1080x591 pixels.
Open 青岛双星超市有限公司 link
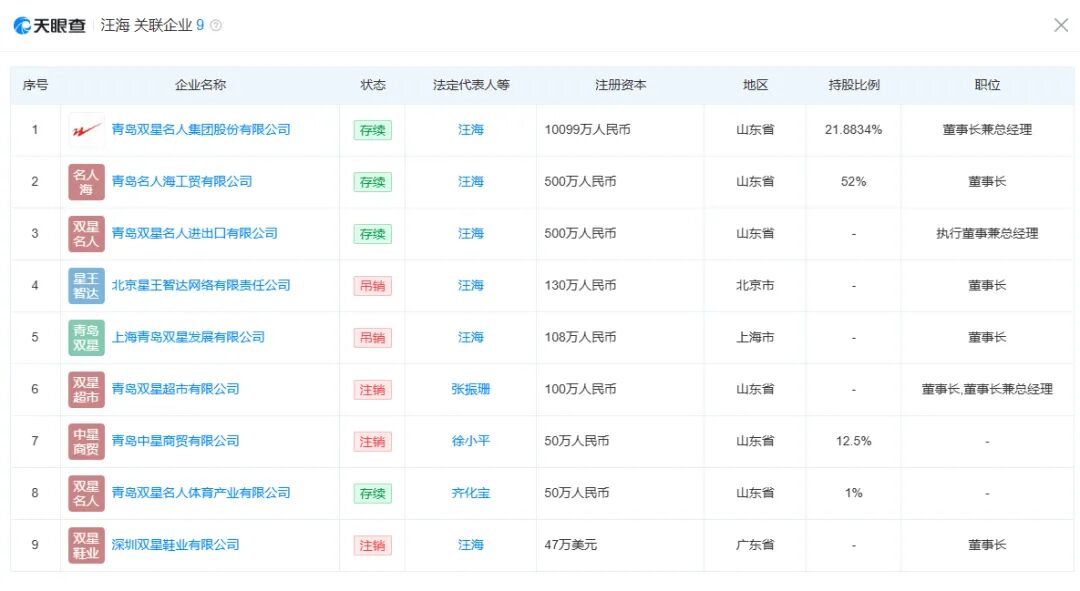176,389
